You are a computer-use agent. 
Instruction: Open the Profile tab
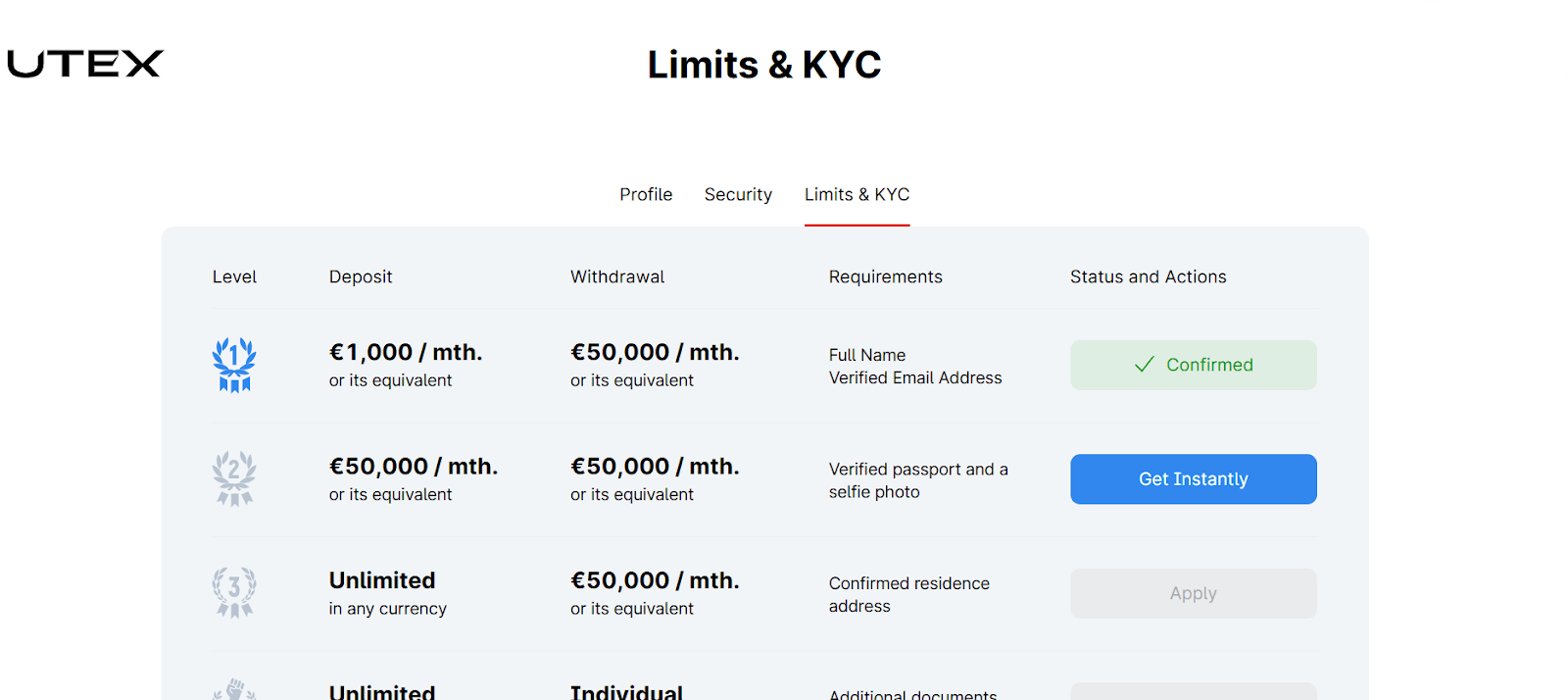point(646,194)
